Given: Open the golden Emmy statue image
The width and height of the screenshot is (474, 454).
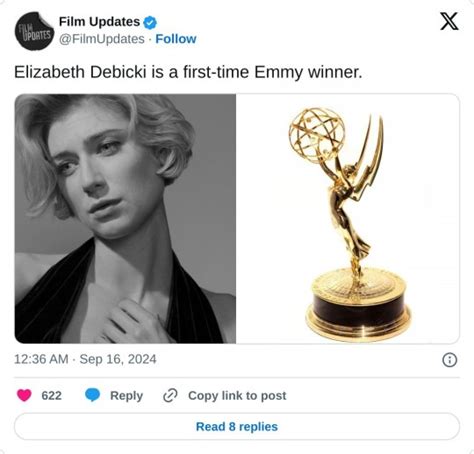Looking at the screenshot, I should point(348,219).
